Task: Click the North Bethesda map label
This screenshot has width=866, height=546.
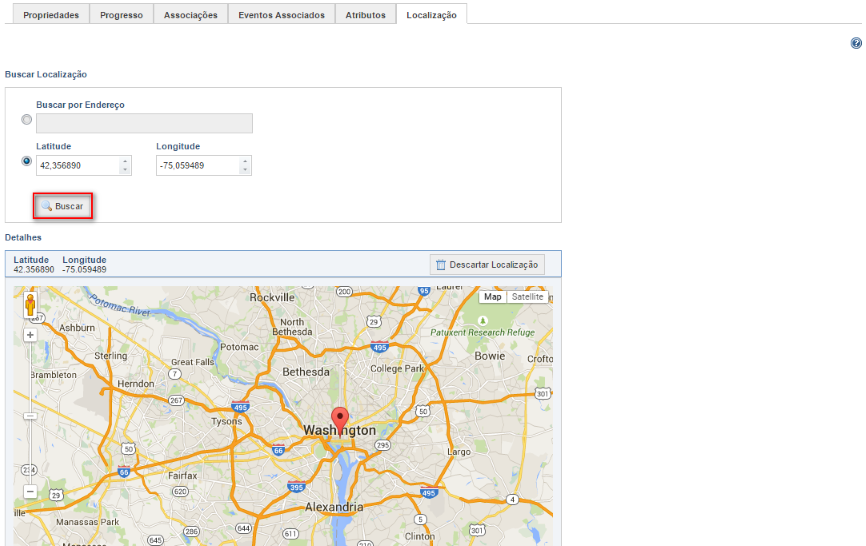Action: click(292, 327)
